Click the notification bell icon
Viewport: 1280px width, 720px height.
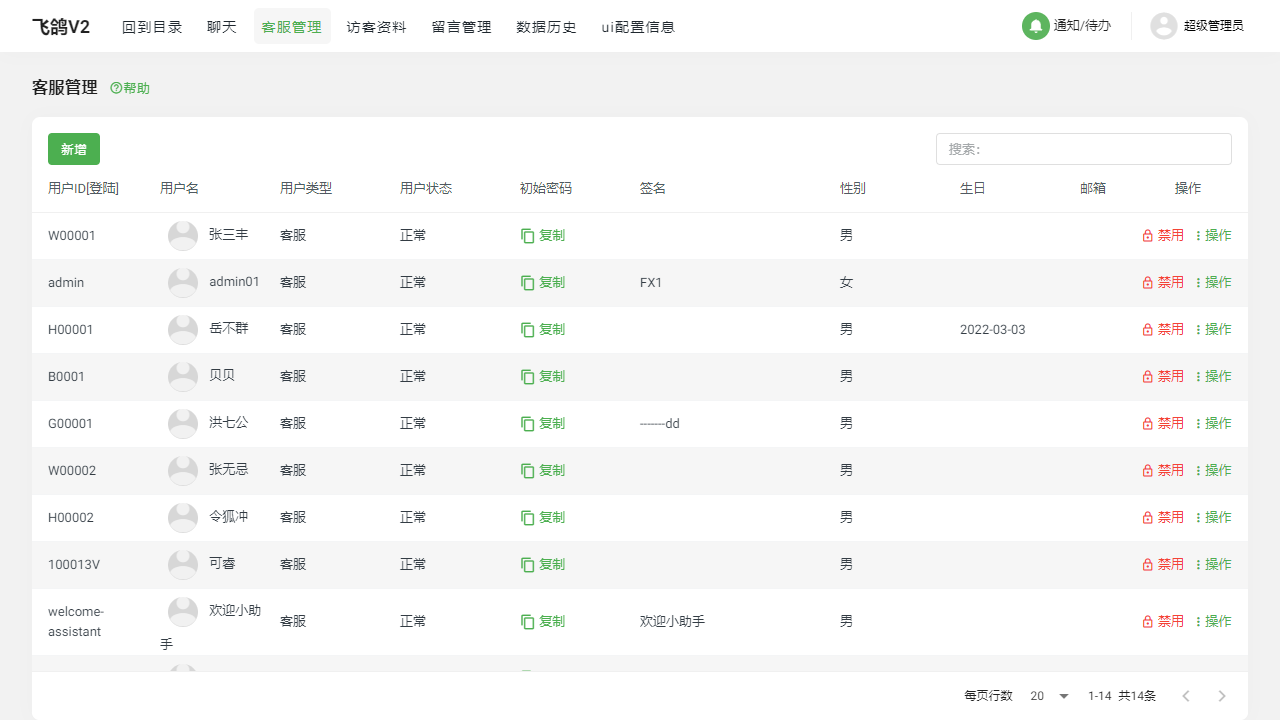click(x=1035, y=26)
